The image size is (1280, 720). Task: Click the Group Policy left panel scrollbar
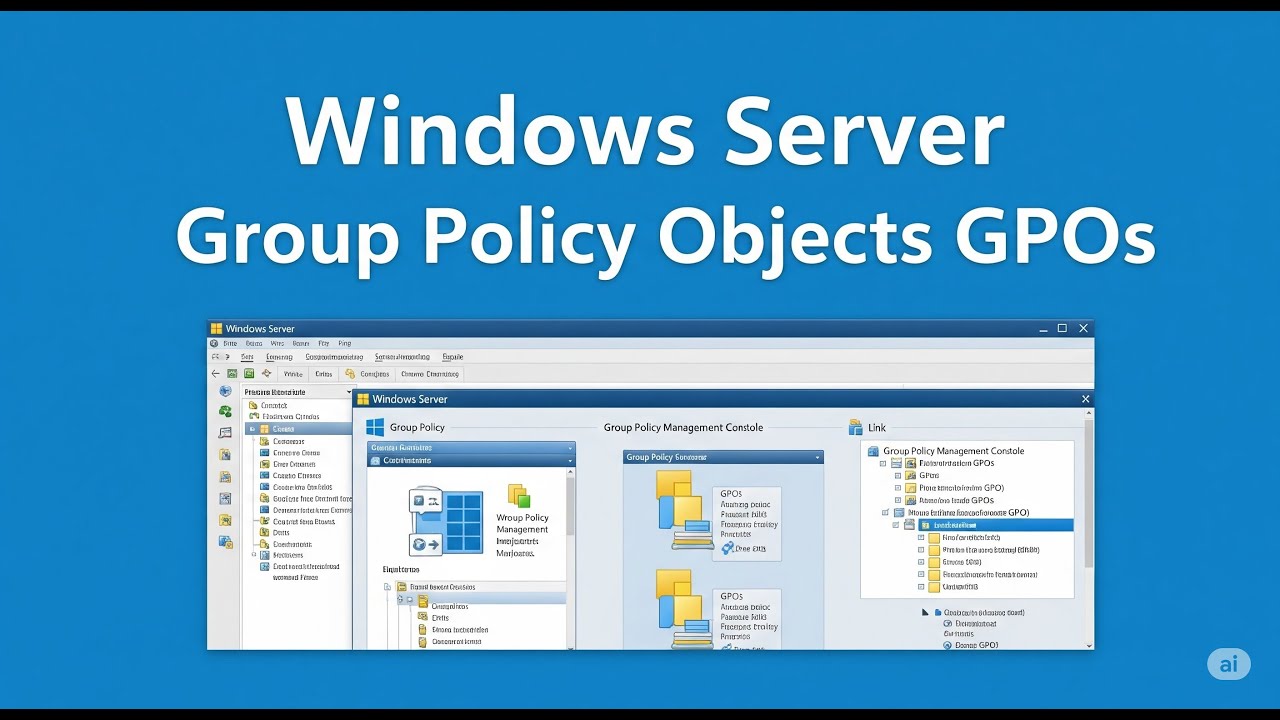coord(571,558)
